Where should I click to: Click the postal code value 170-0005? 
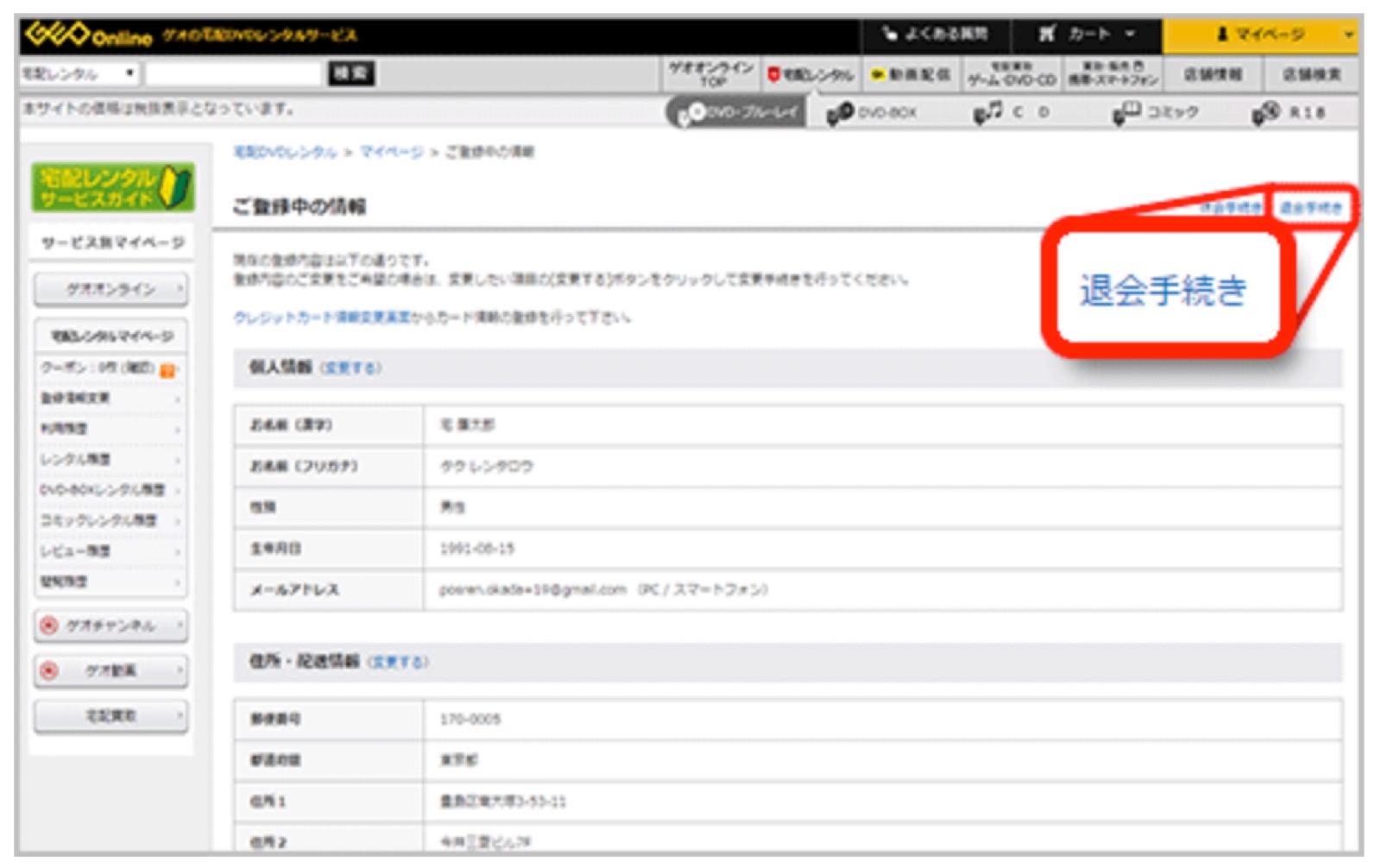coord(470,719)
